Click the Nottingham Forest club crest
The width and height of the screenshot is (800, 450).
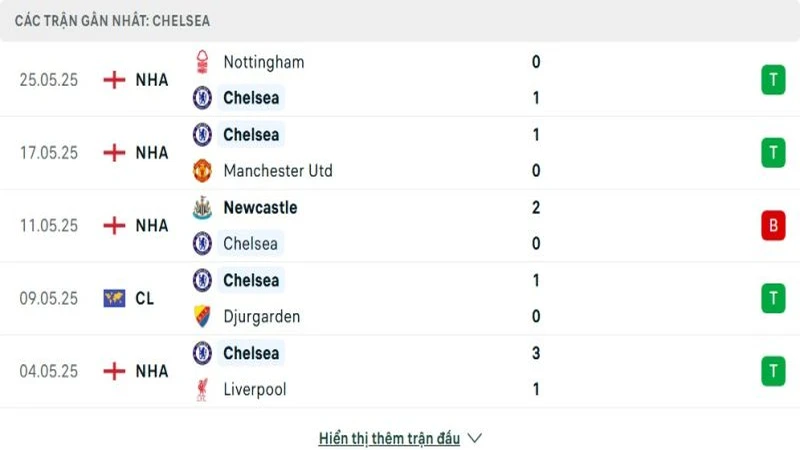(203, 61)
